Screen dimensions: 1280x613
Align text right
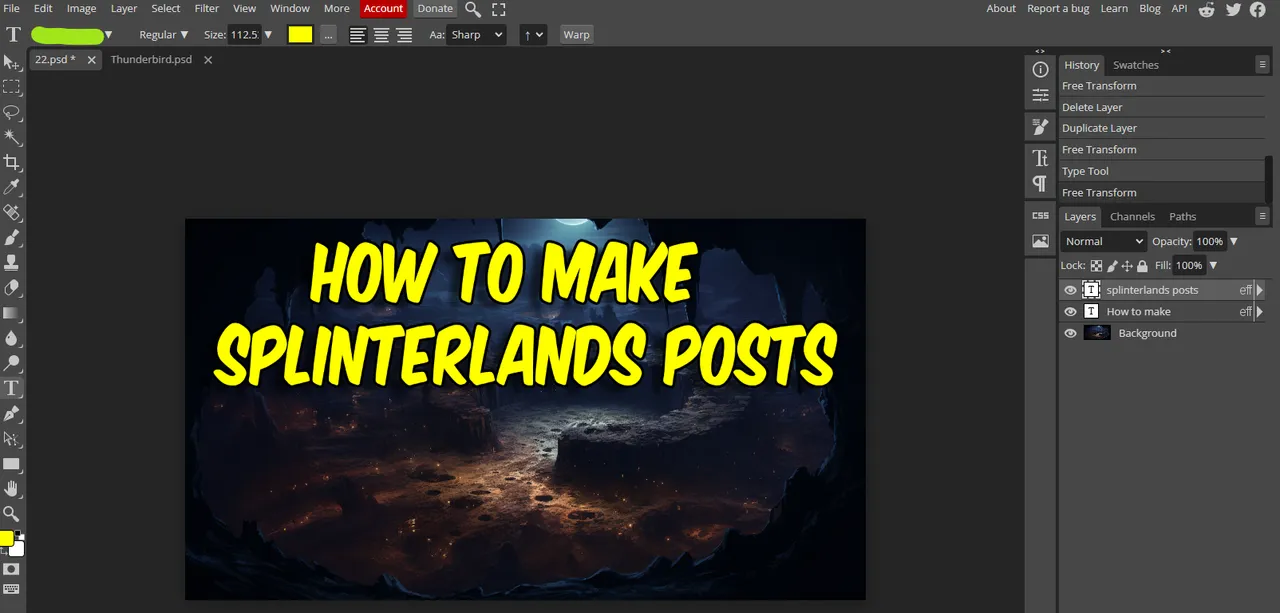(x=404, y=35)
